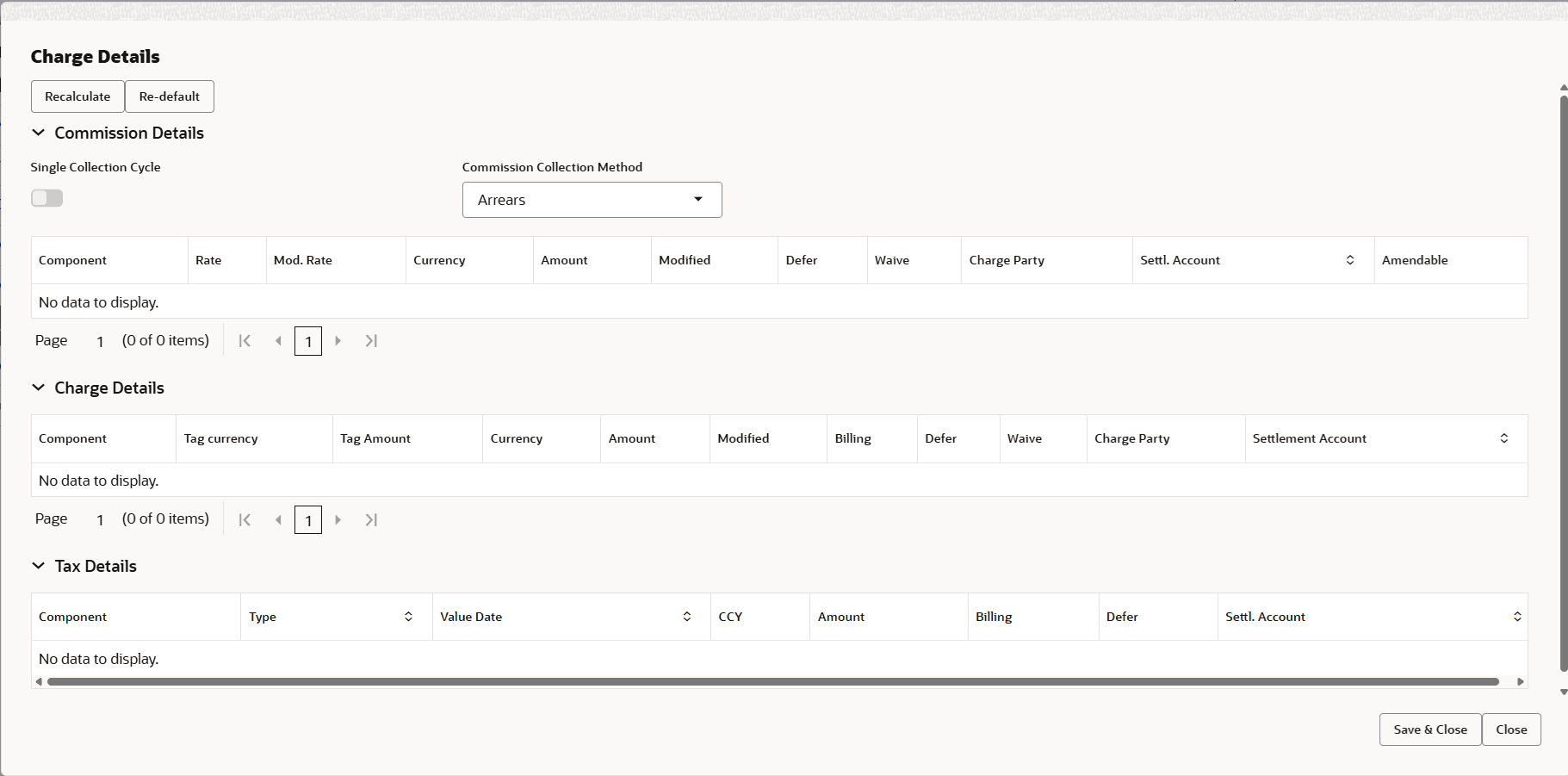Click previous page arrow under Charge Details
Viewport: 1568px width, 776px height.
pyautogui.click(x=279, y=519)
